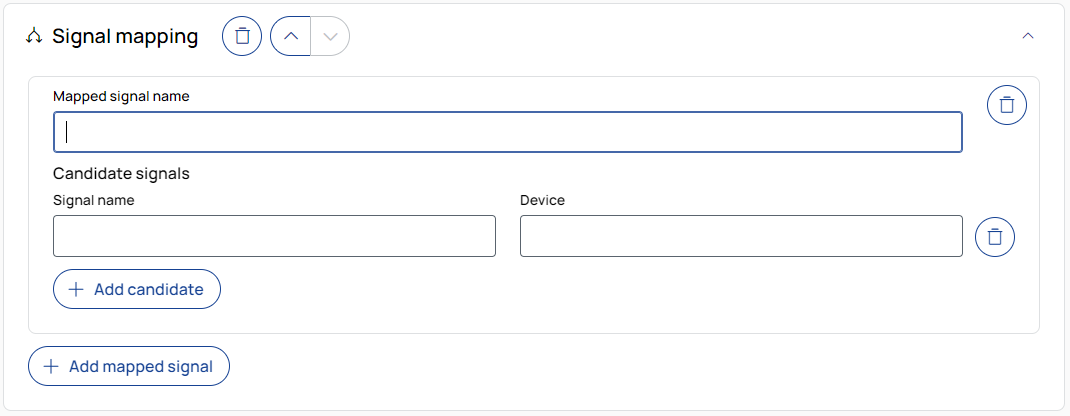Click empty area of mapped signal card
Screen dimensions: 1070x416
(x=600, y=300)
